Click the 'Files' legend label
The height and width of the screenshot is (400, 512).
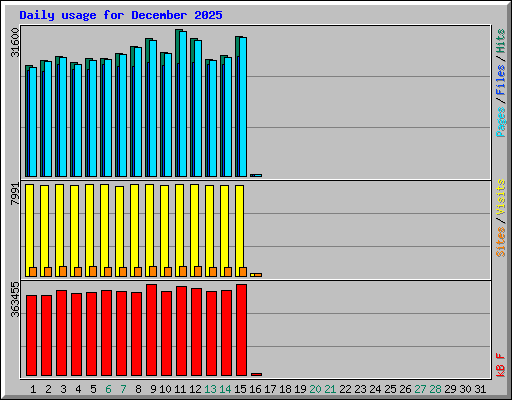click(501, 79)
